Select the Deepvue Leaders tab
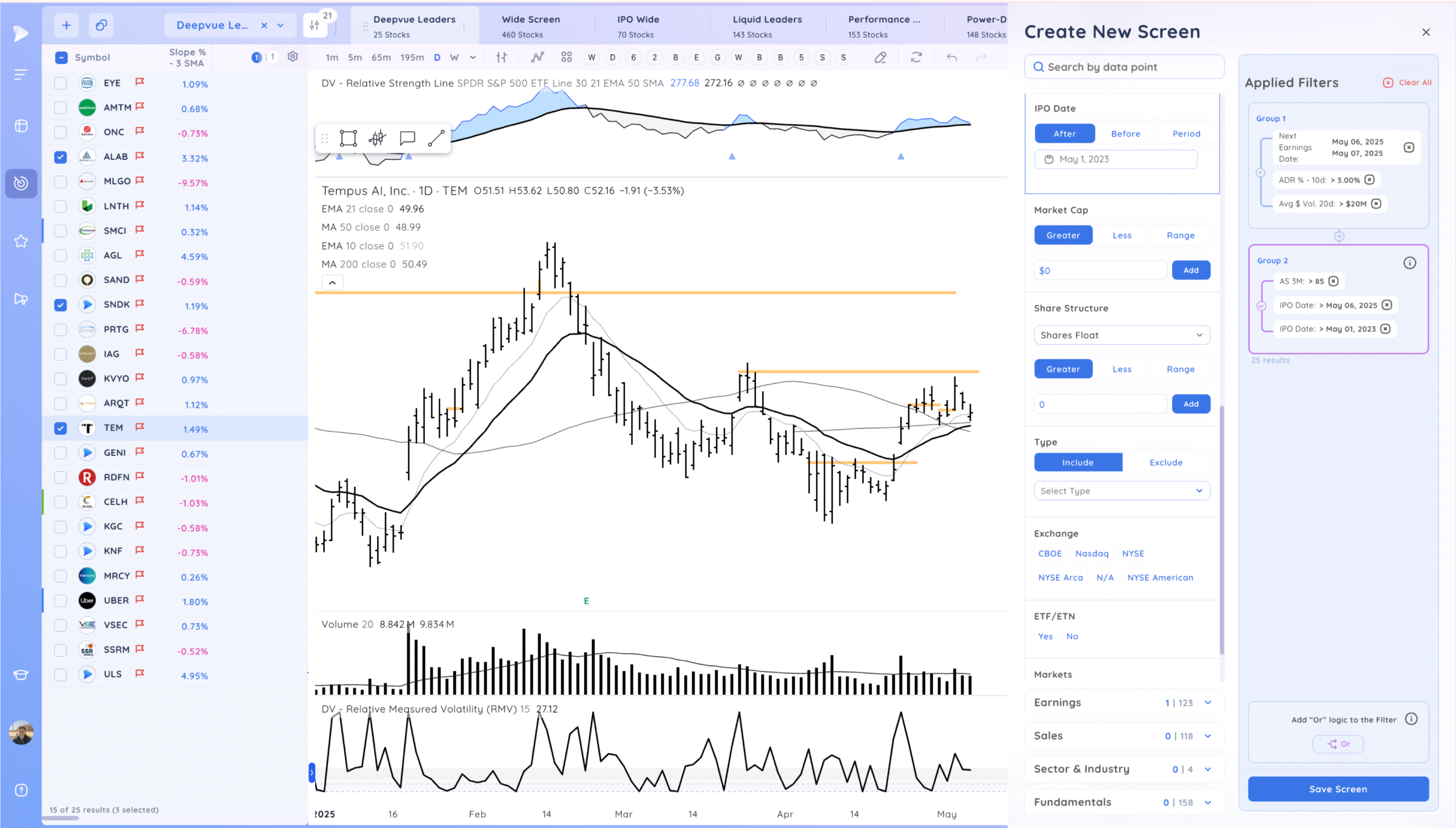The width and height of the screenshot is (1456, 828). [x=415, y=26]
